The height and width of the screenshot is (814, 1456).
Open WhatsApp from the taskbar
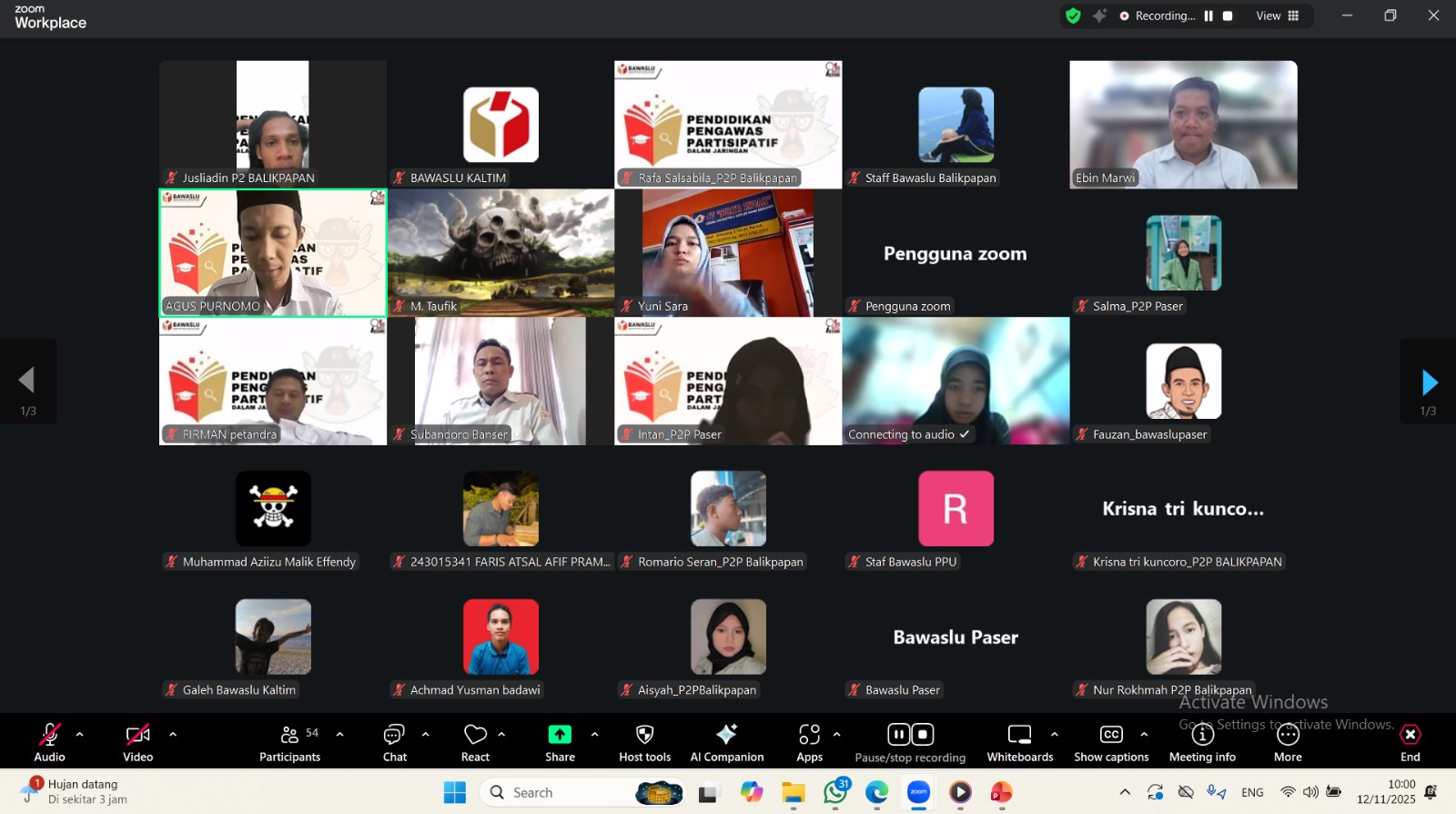click(x=835, y=792)
